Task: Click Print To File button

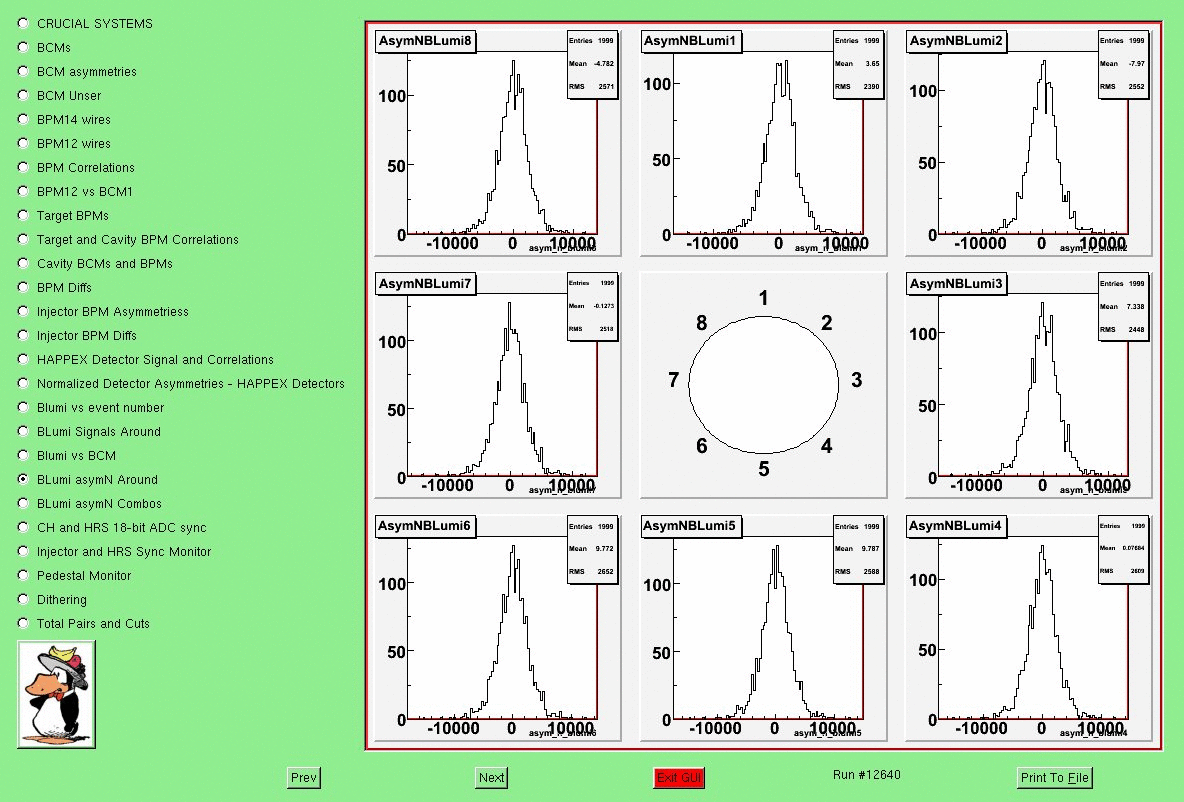Action: pyautogui.click(x=1054, y=777)
